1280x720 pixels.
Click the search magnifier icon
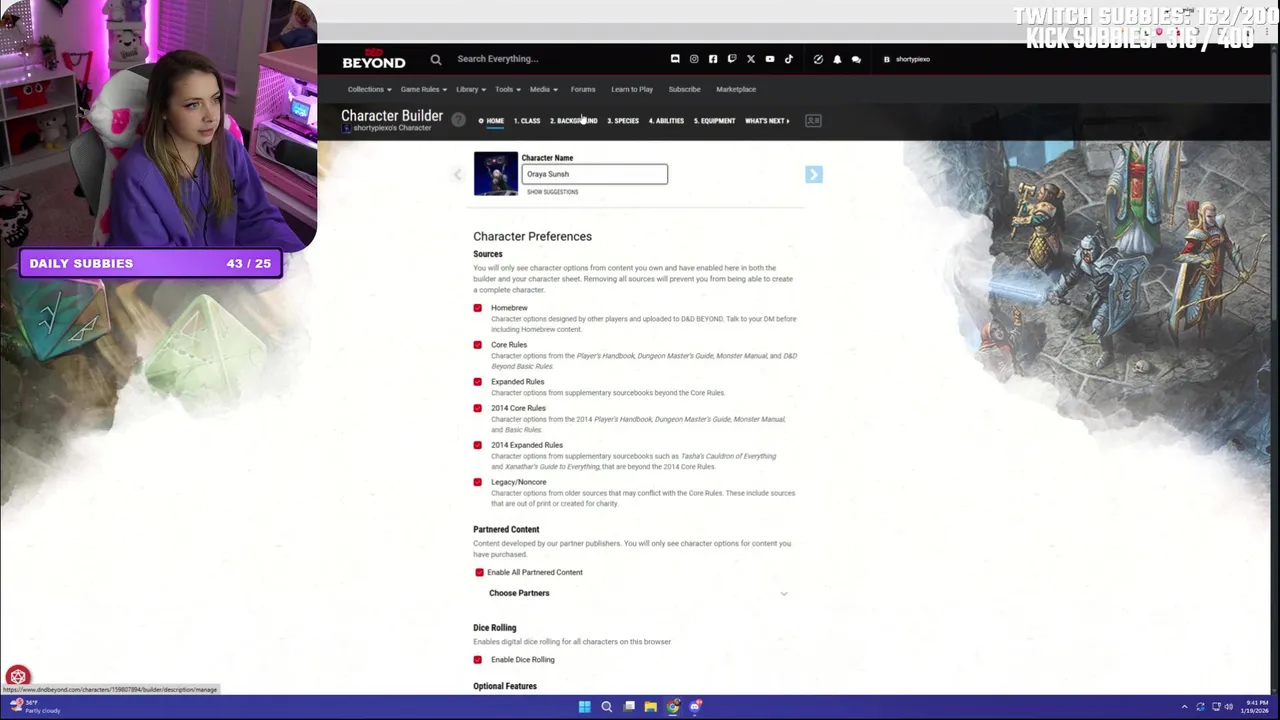(436, 59)
